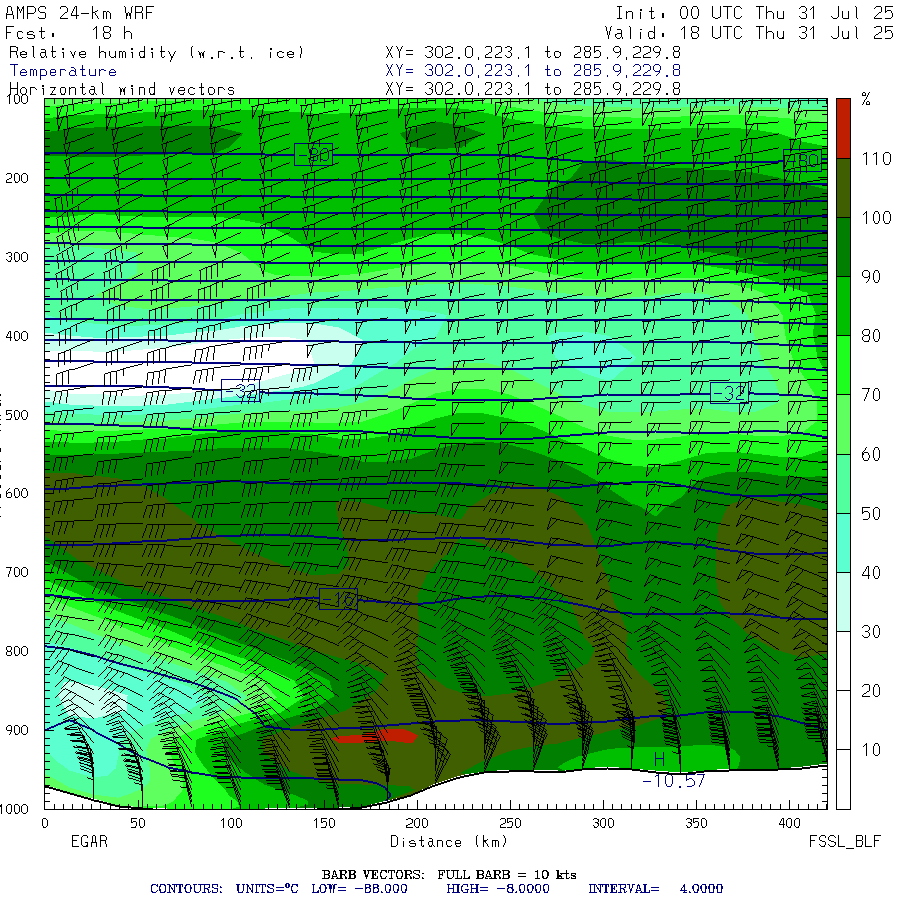900x900 pixels.
Task: Click the '10' colorbar label
Action: pos(871,750)
